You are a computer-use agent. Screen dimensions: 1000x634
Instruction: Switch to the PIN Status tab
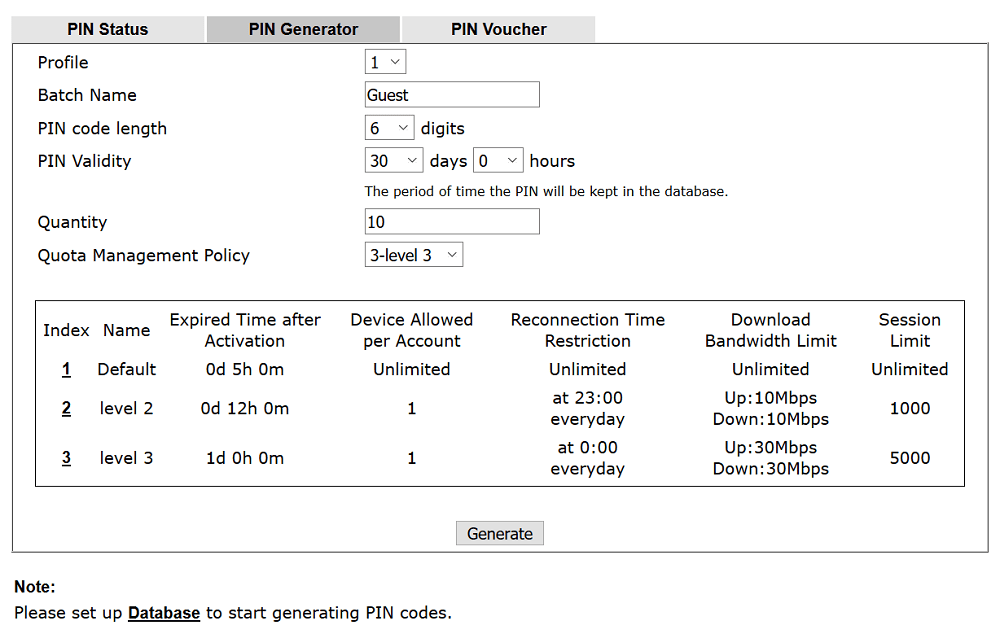tap(107, 29)
